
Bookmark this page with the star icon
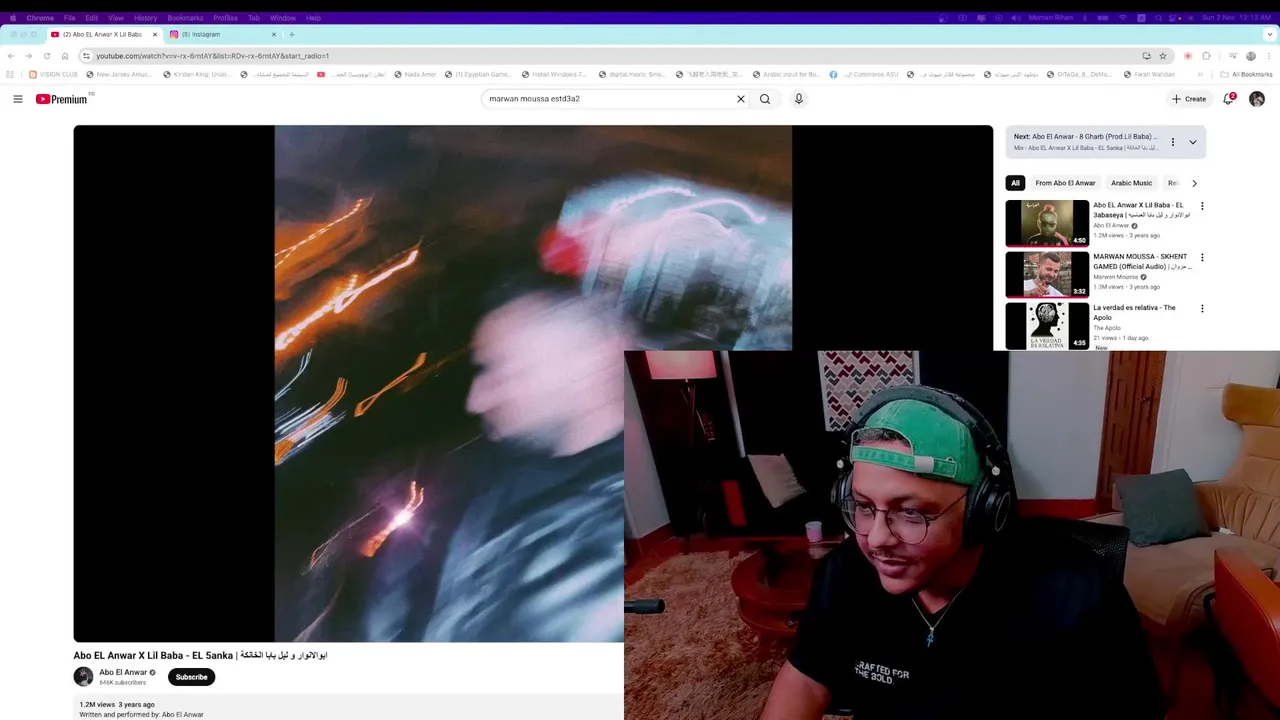[1163, 56]
